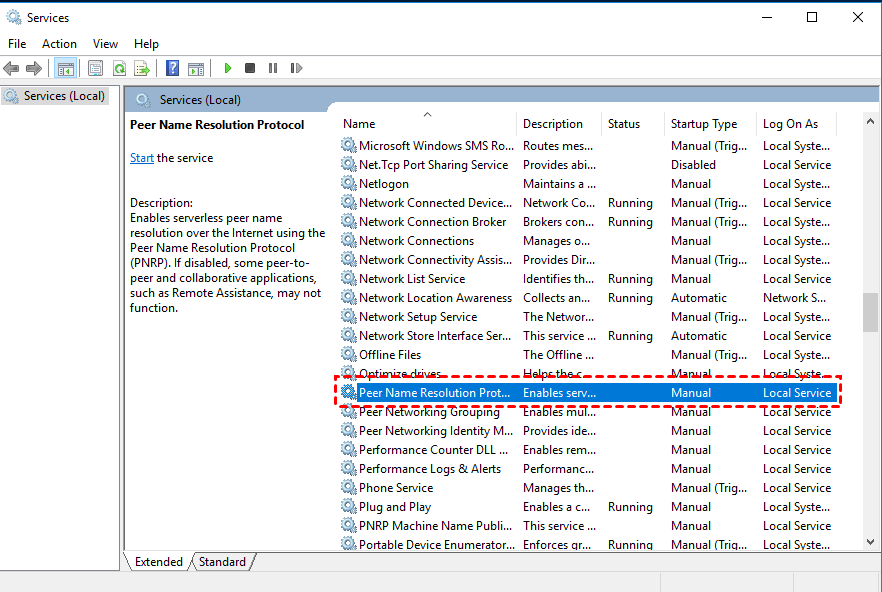Open the View menu
Screen dimensions: 882x592
(105, 44)
